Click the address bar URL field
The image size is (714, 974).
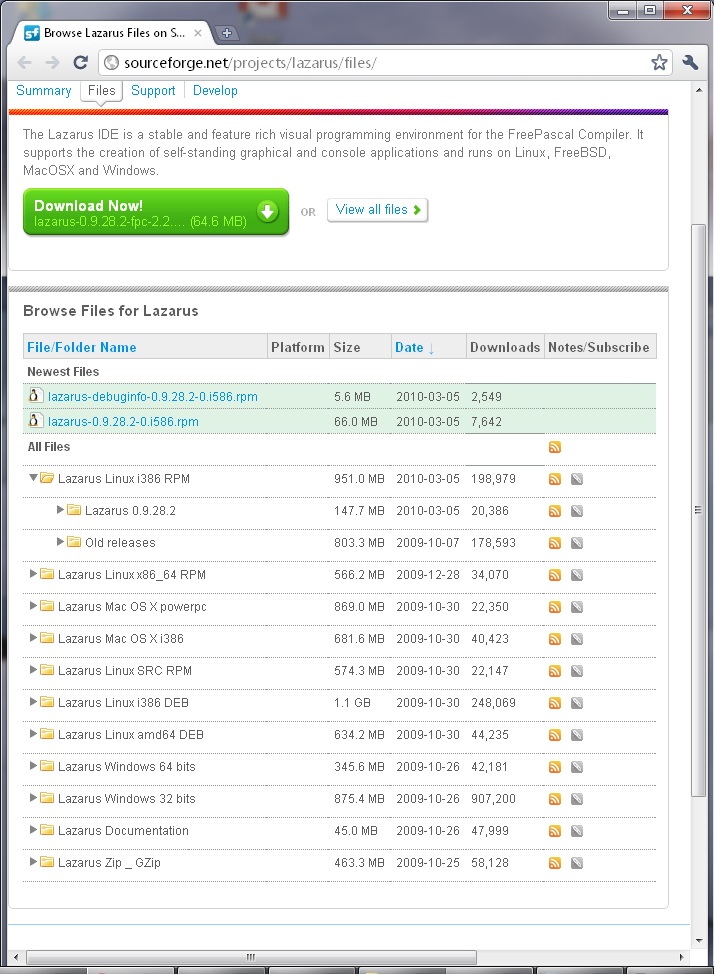pos(380,62)
